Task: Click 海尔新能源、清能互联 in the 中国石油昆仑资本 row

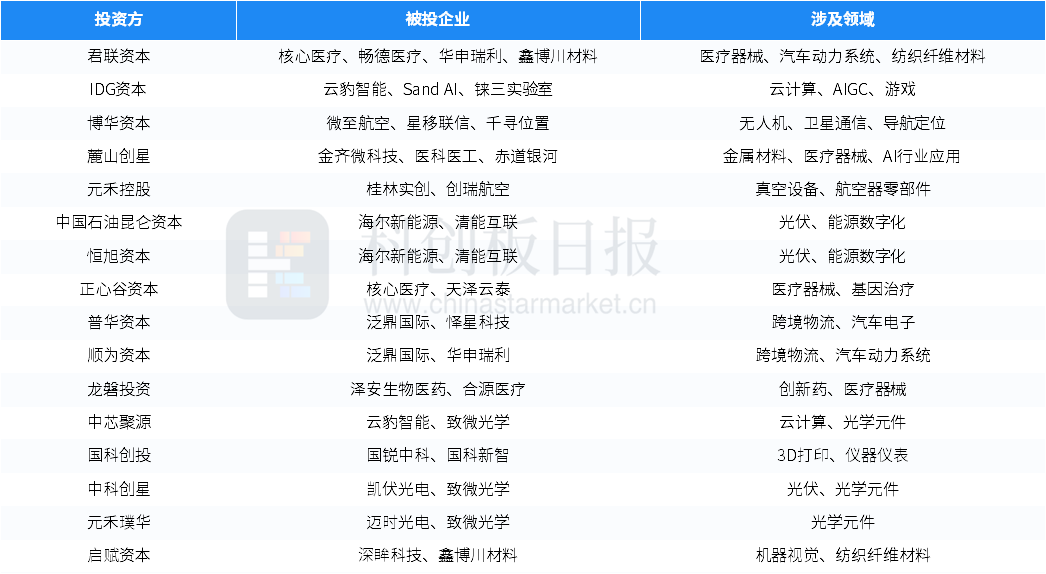Action: click(438, 223)
